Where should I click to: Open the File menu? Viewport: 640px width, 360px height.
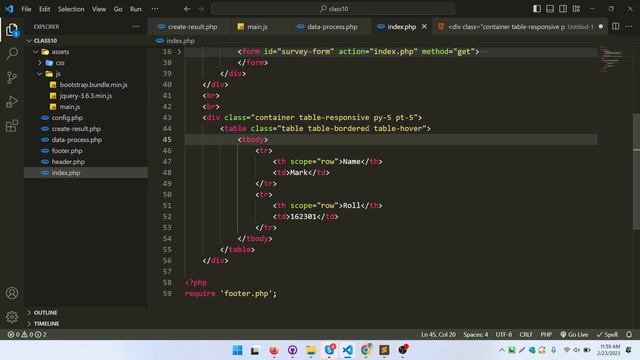tap(26, 9)
